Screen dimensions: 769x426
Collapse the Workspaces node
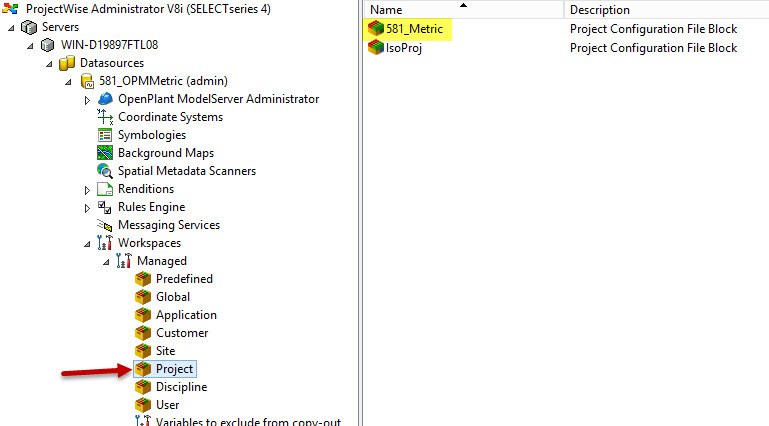(87, 244)
